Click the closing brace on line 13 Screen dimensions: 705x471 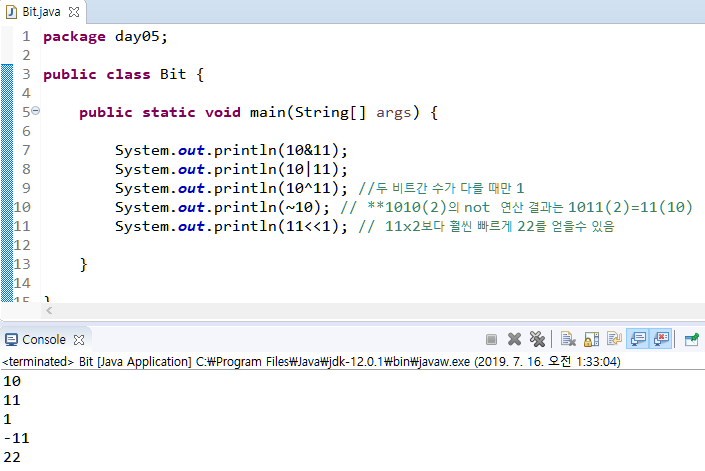(x=83, y=264)
